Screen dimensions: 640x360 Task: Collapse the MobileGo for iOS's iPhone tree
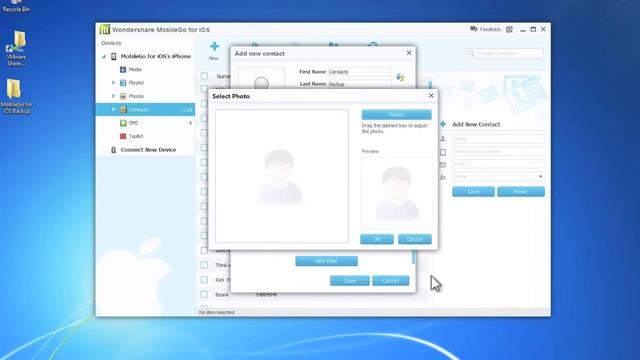coord(104,57)
